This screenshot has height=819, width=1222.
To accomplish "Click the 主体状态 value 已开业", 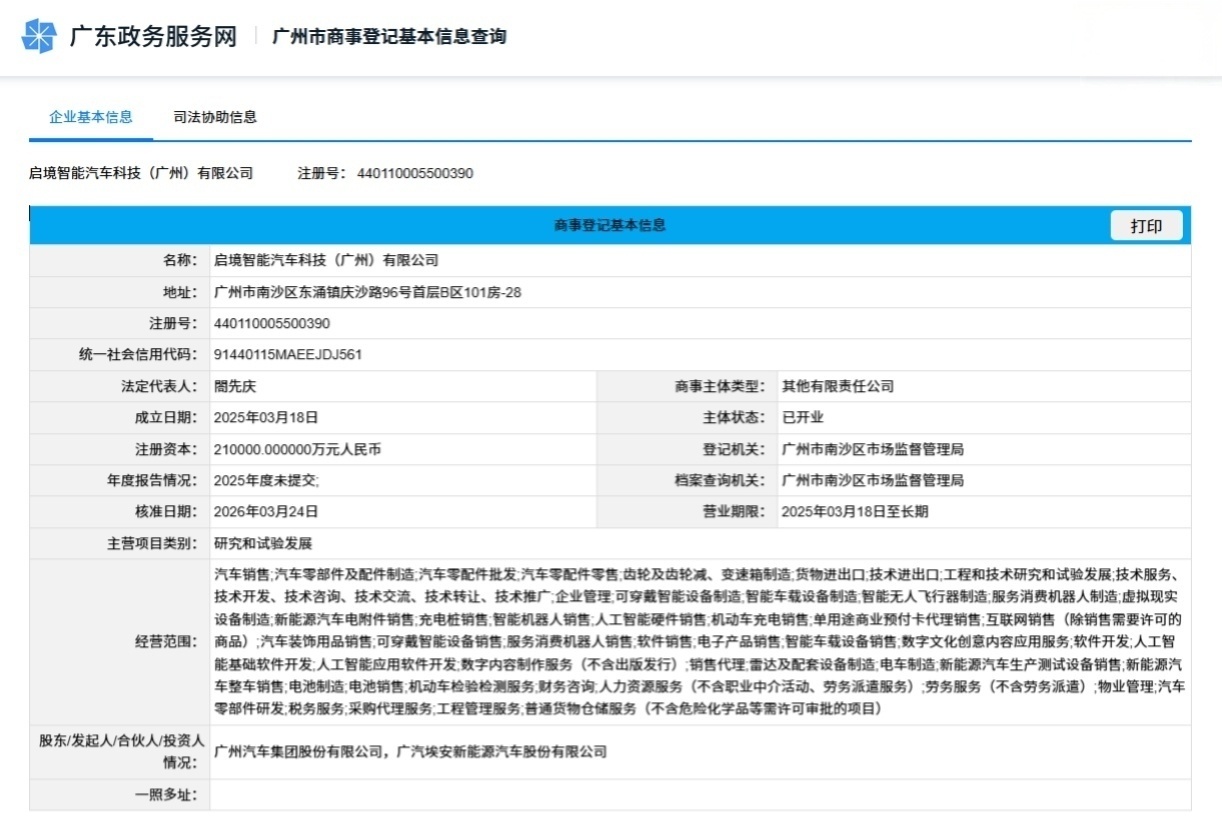I will 802,417.
